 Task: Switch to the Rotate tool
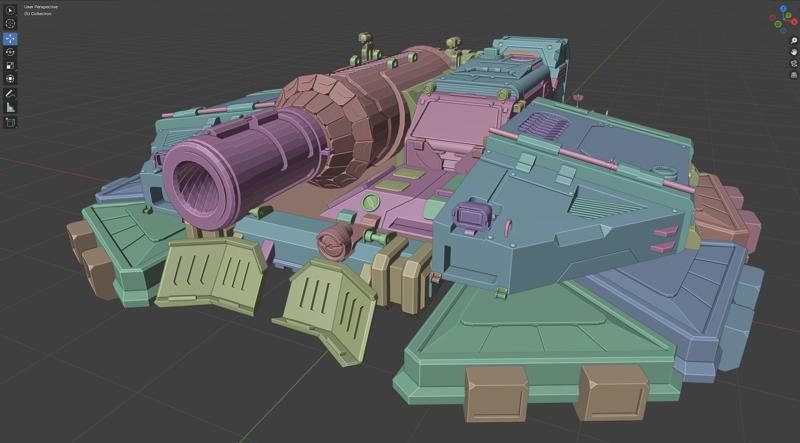pos(10,52)
